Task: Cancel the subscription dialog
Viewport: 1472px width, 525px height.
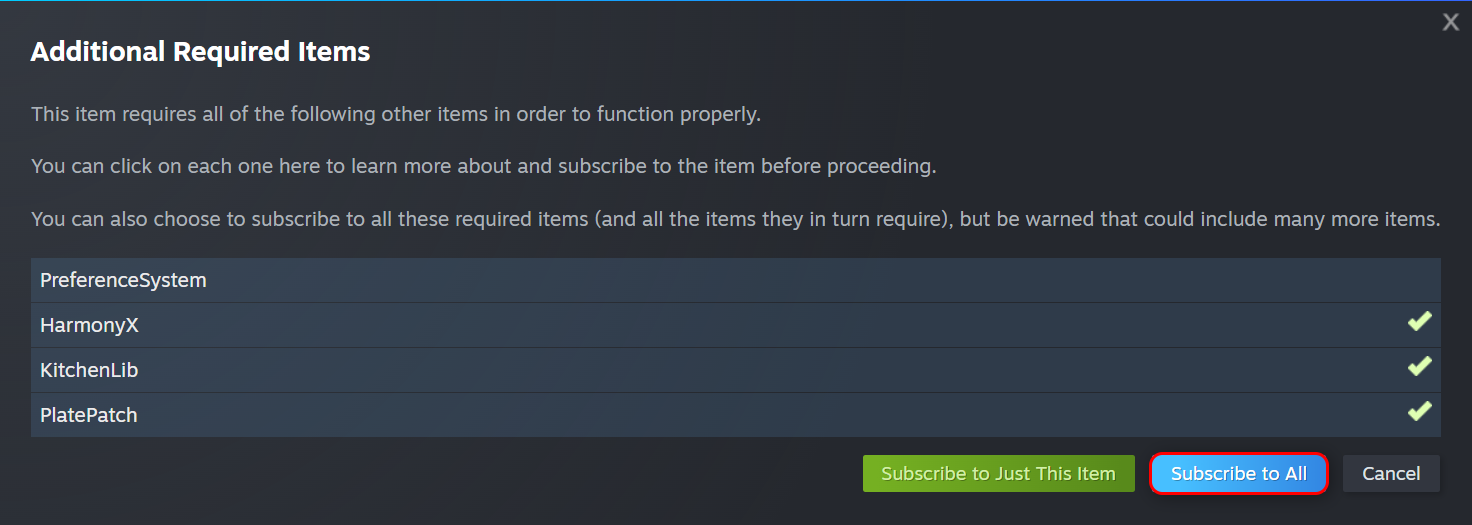Action: pyautogui.click(x=1390, y=474)
